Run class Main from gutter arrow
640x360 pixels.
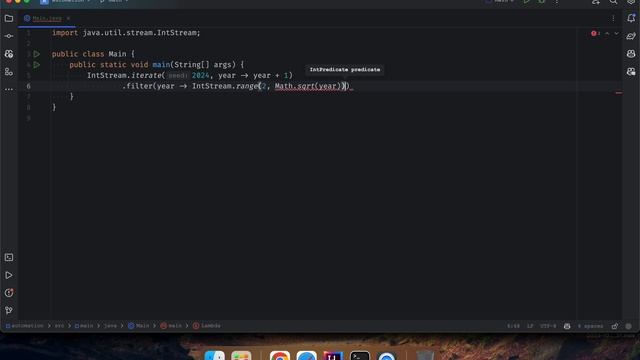click(37, 54)
